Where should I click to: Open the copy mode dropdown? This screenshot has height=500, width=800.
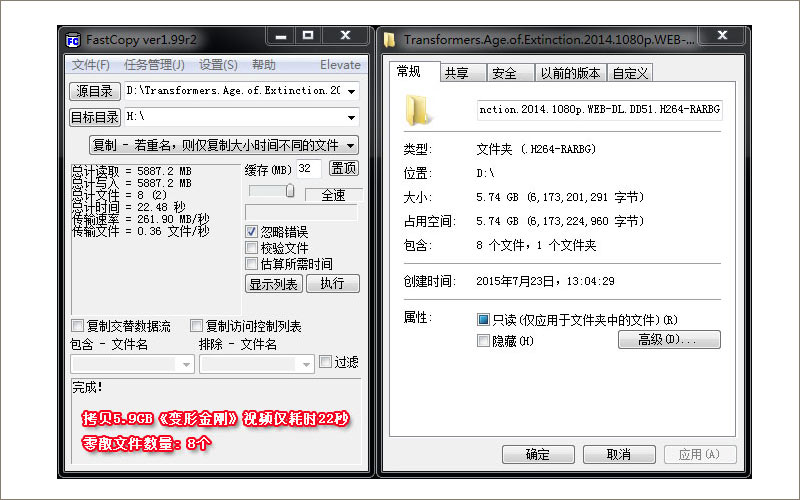pos(350,145)
